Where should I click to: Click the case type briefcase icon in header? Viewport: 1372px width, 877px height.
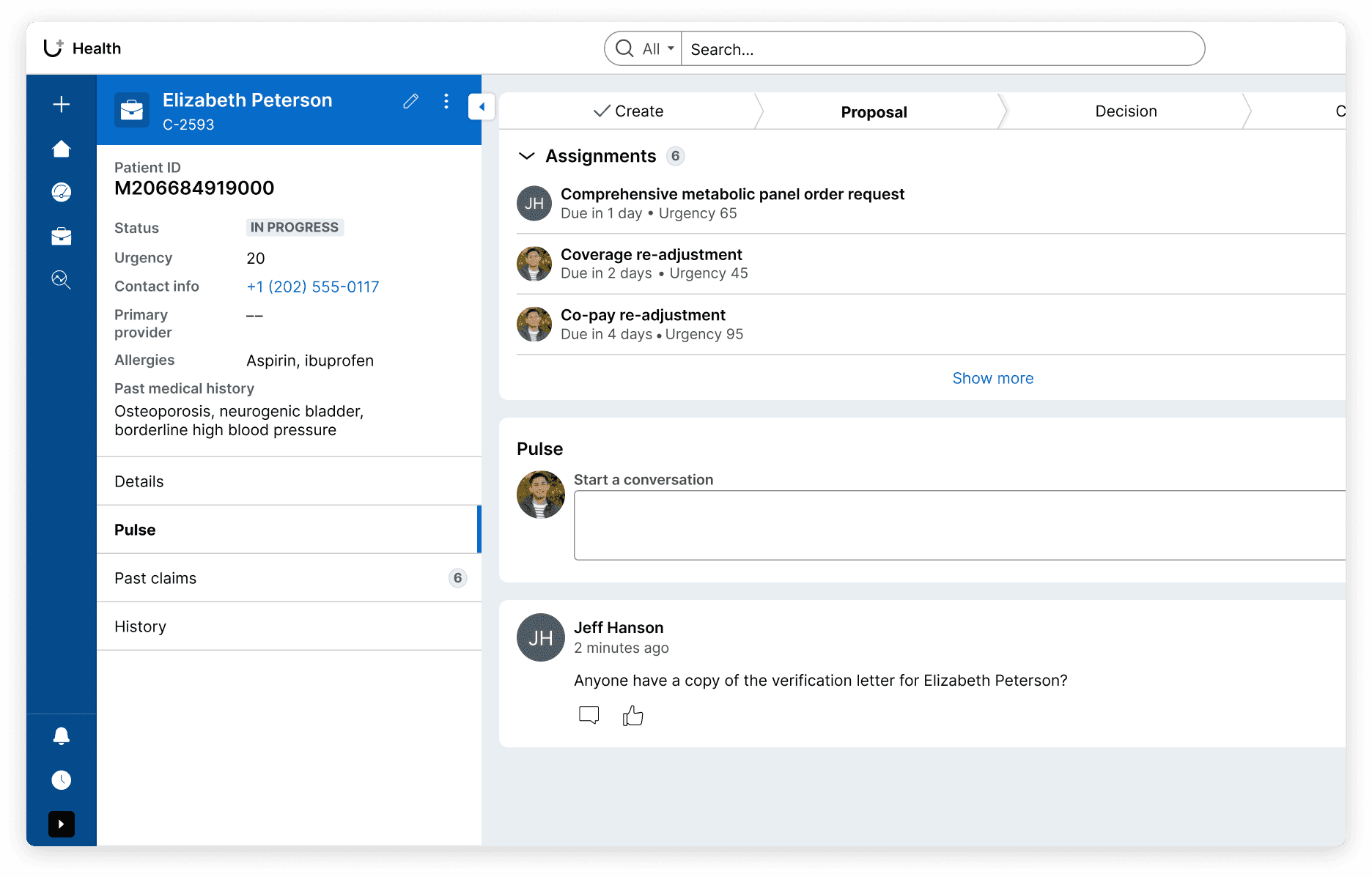(x=132, y=110)
